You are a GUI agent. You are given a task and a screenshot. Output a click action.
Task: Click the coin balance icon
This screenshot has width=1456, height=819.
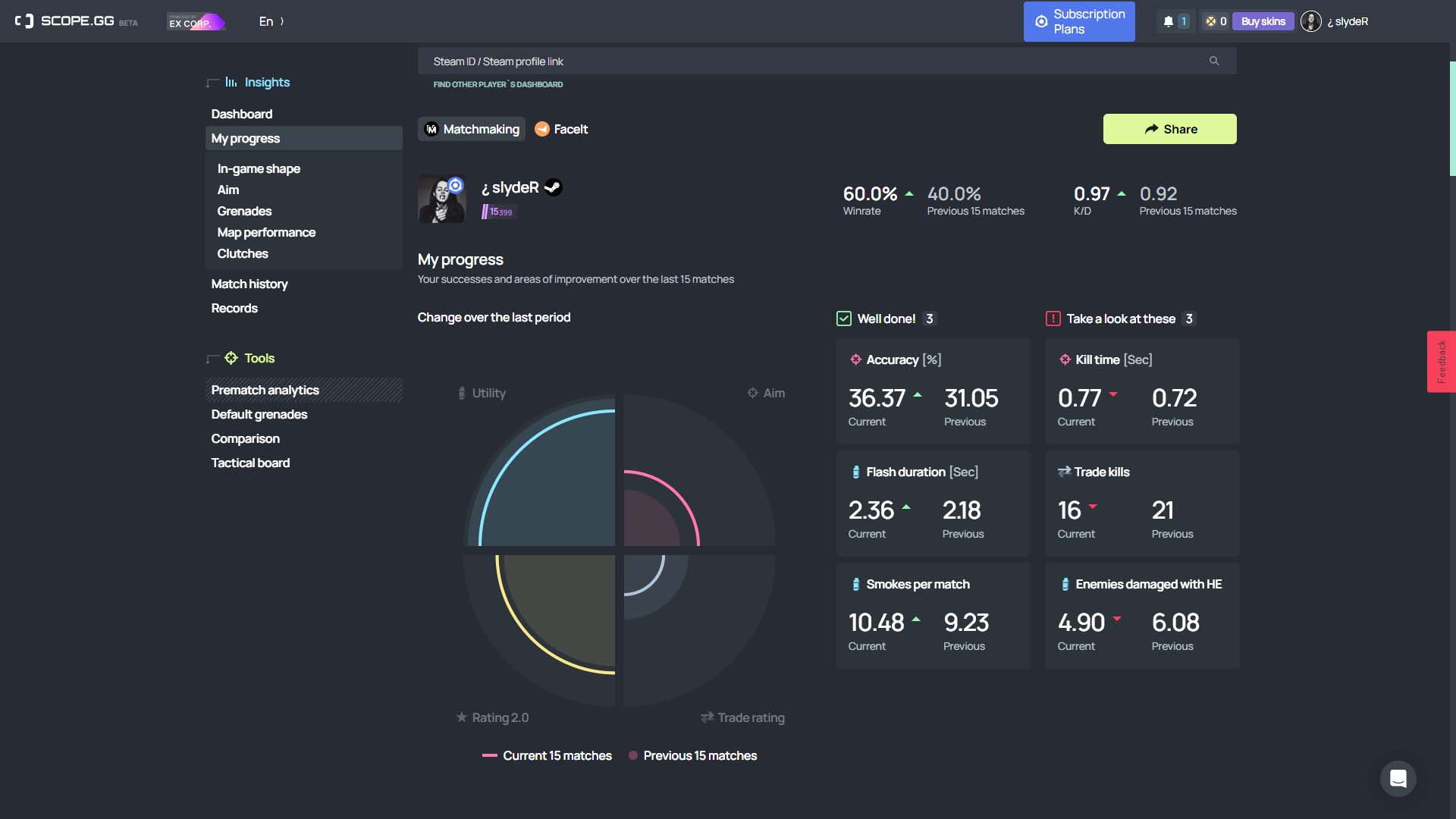pos(1211,21)
